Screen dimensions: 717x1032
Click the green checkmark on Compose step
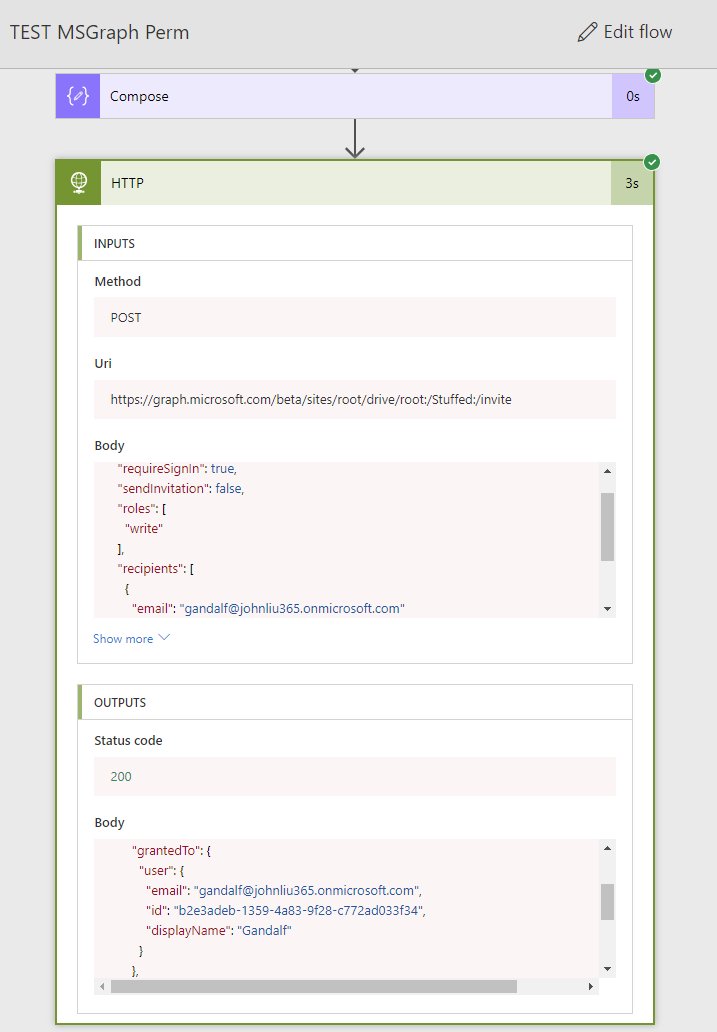653,75
